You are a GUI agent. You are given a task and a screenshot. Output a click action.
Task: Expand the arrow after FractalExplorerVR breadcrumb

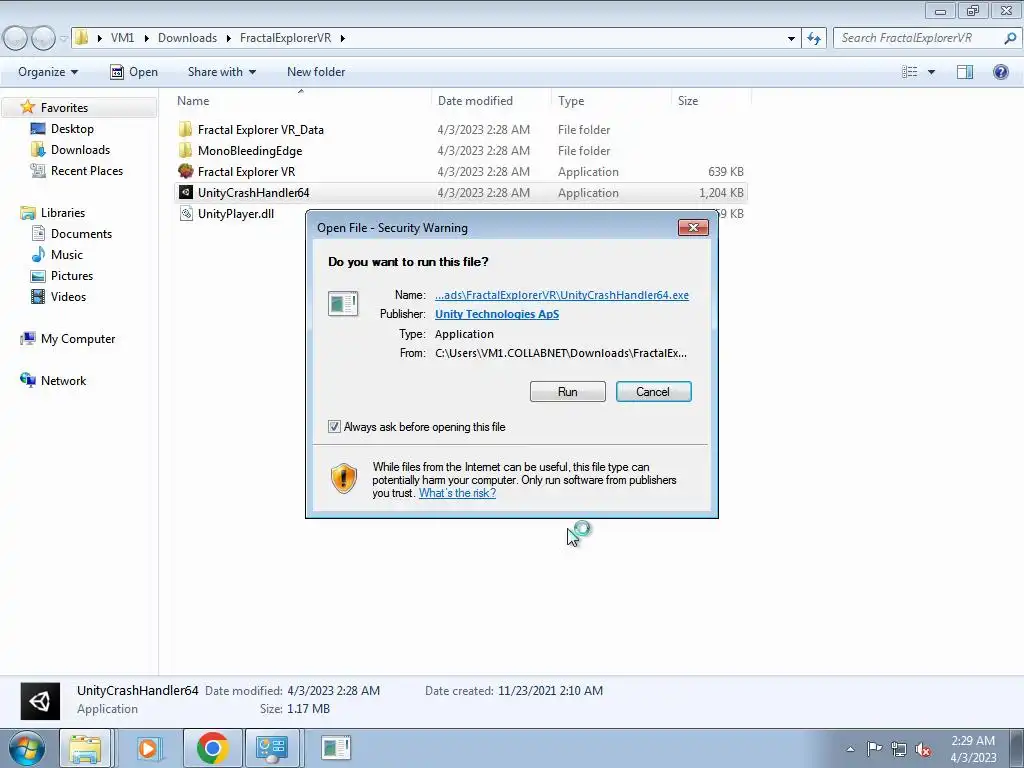pos(342,38)
